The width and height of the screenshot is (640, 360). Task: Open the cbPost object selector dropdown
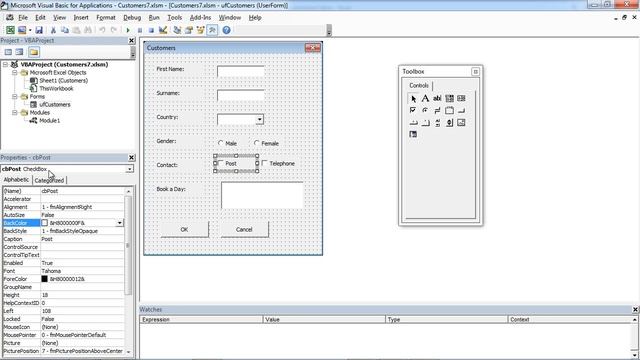click(129, 169)
